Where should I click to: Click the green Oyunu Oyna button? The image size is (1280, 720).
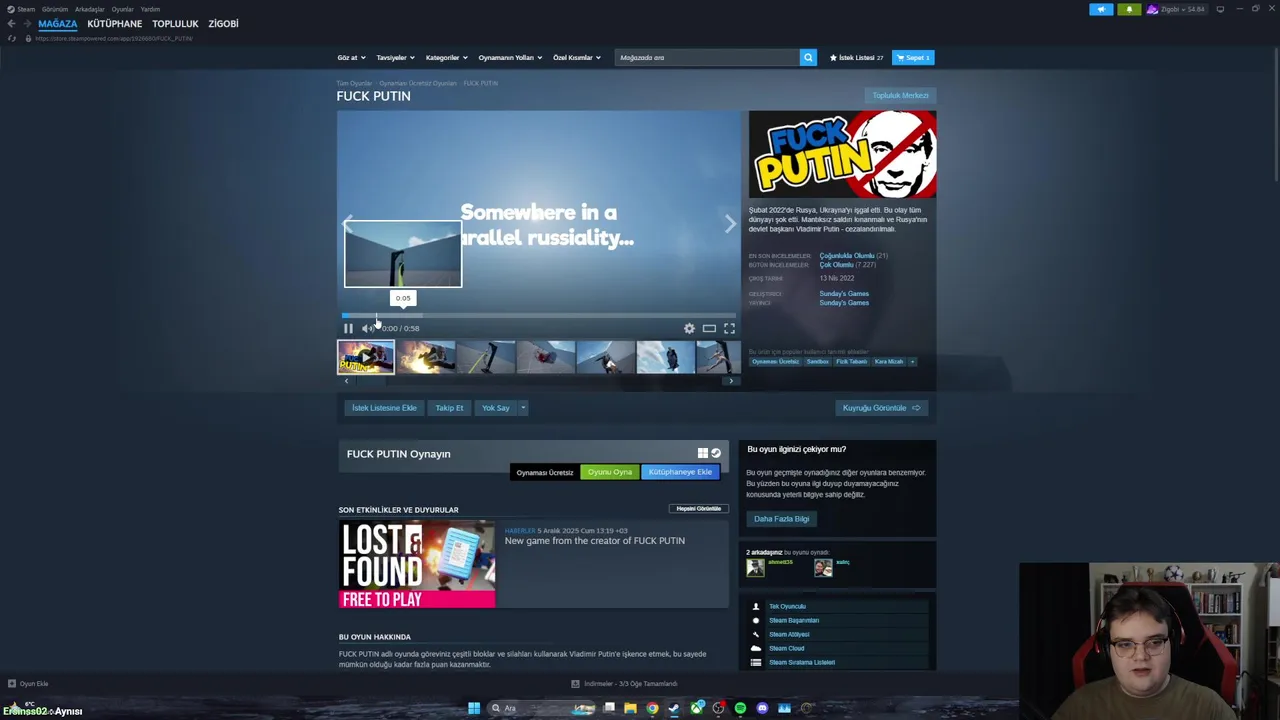pos(610,472)
